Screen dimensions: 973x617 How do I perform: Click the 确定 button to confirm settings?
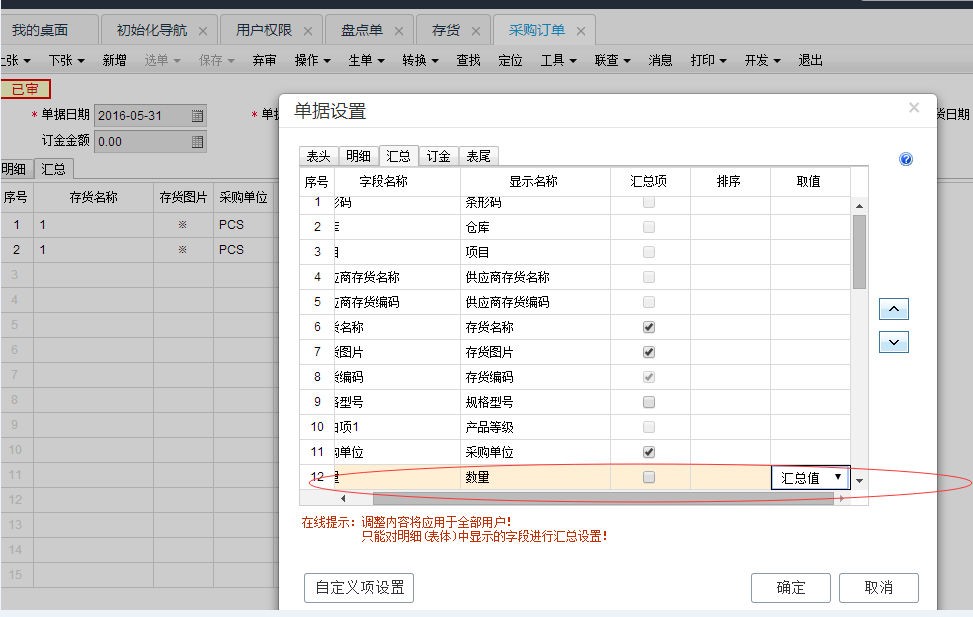790,588
